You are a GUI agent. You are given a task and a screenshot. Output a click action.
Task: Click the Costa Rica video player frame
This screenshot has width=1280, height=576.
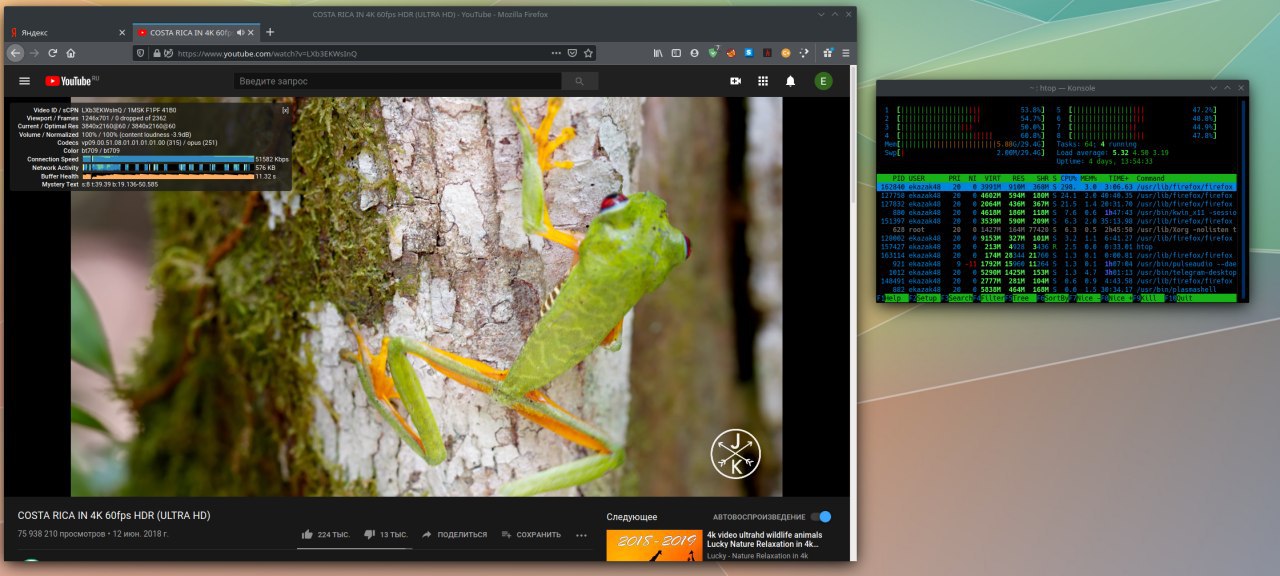(427, 296)
